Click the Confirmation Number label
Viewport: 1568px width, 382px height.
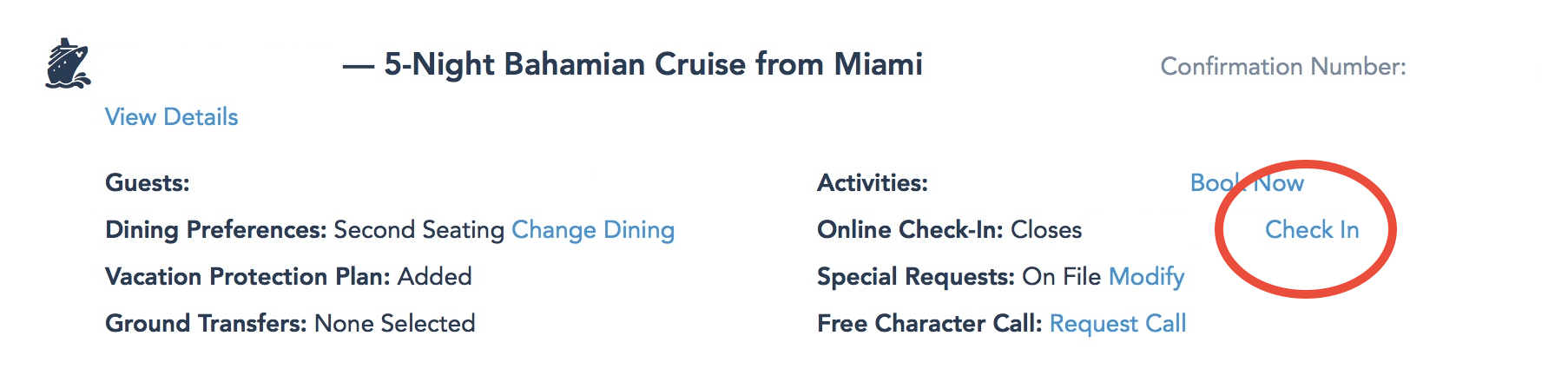click(x=1282, y=67)
